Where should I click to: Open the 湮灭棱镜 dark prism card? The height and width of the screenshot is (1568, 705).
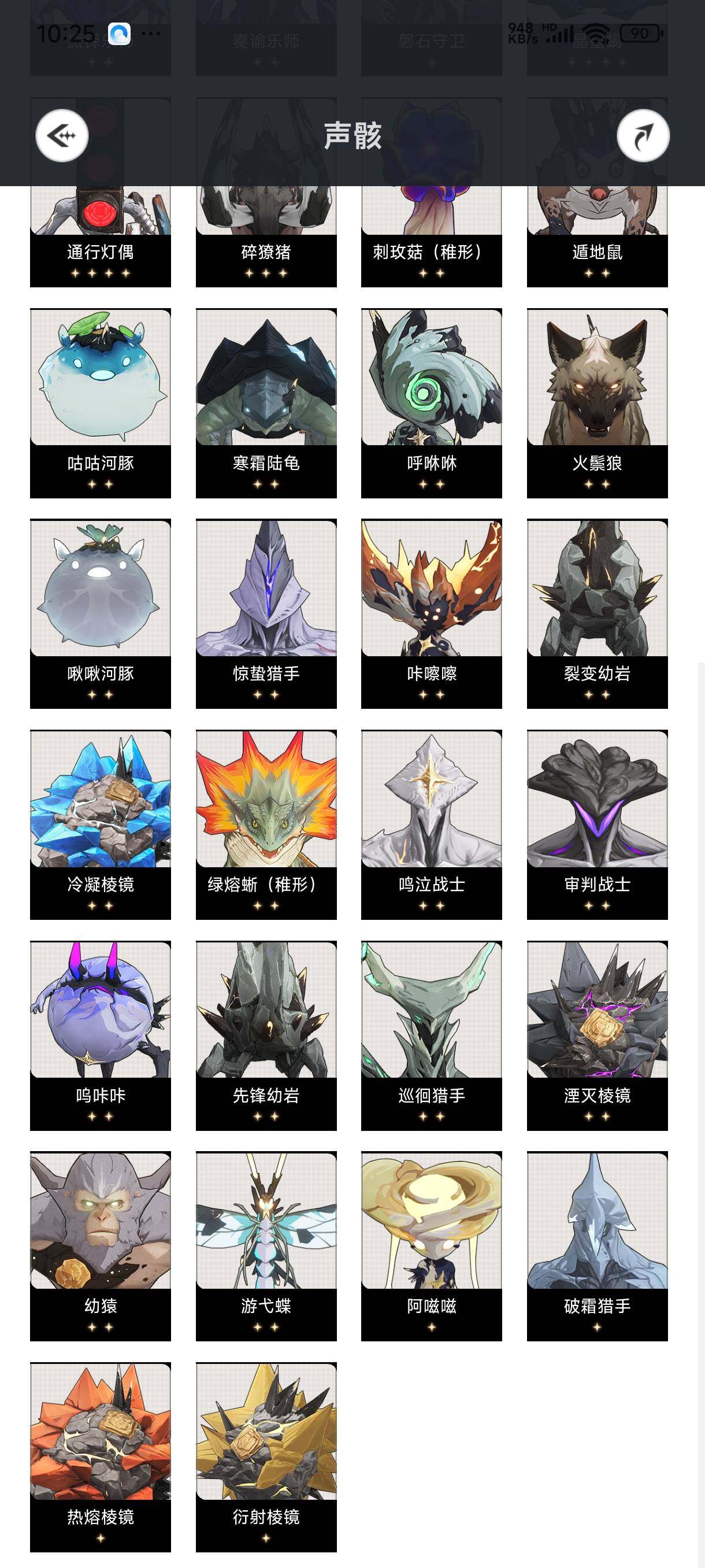(x=598, y=1036)
